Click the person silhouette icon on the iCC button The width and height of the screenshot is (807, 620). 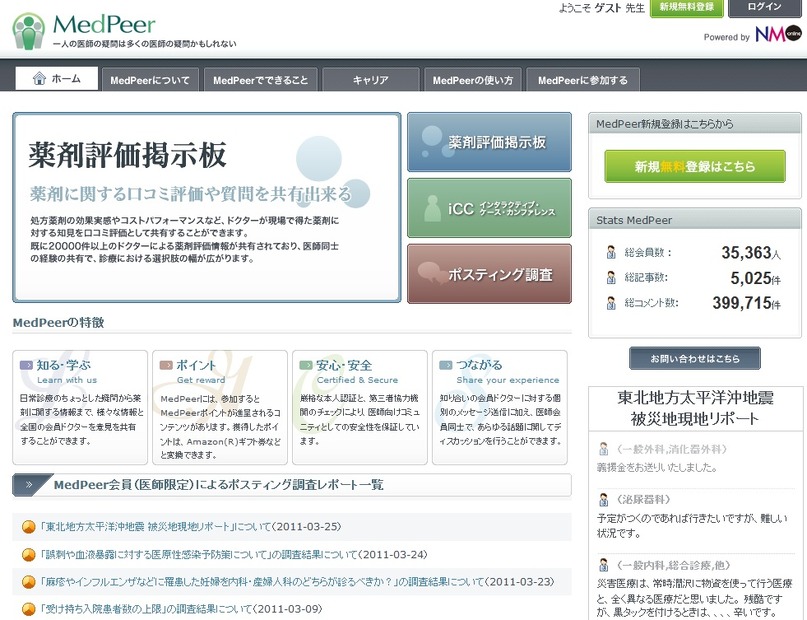click(432, 208)
